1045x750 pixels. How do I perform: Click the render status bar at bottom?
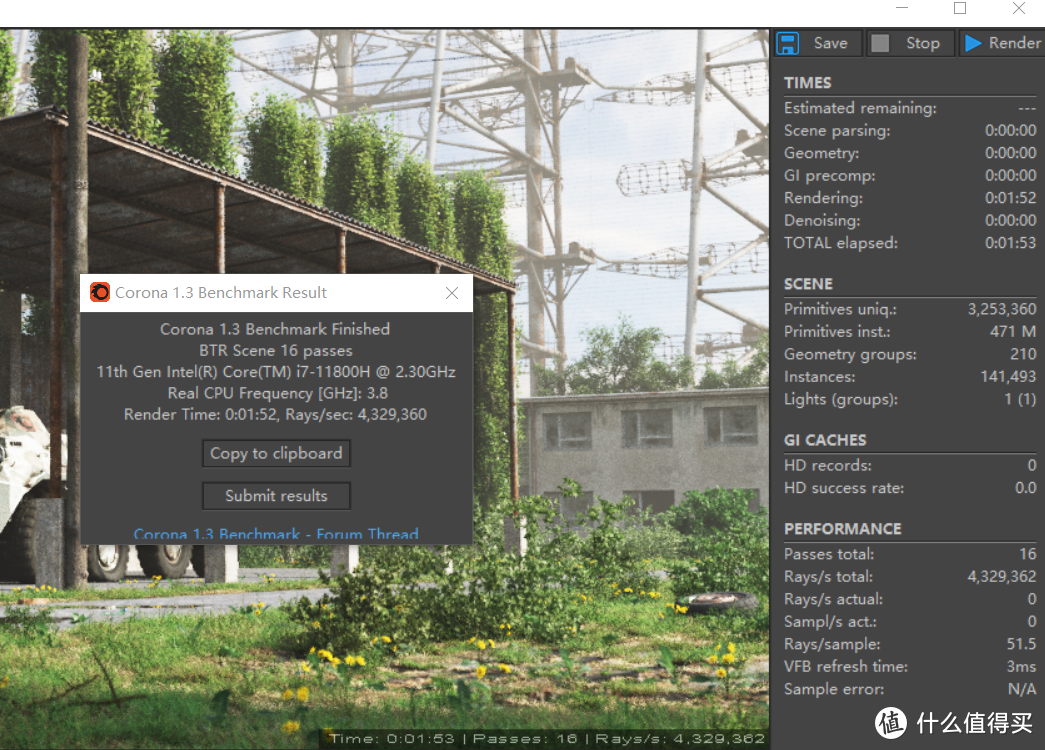pos(545,739)
